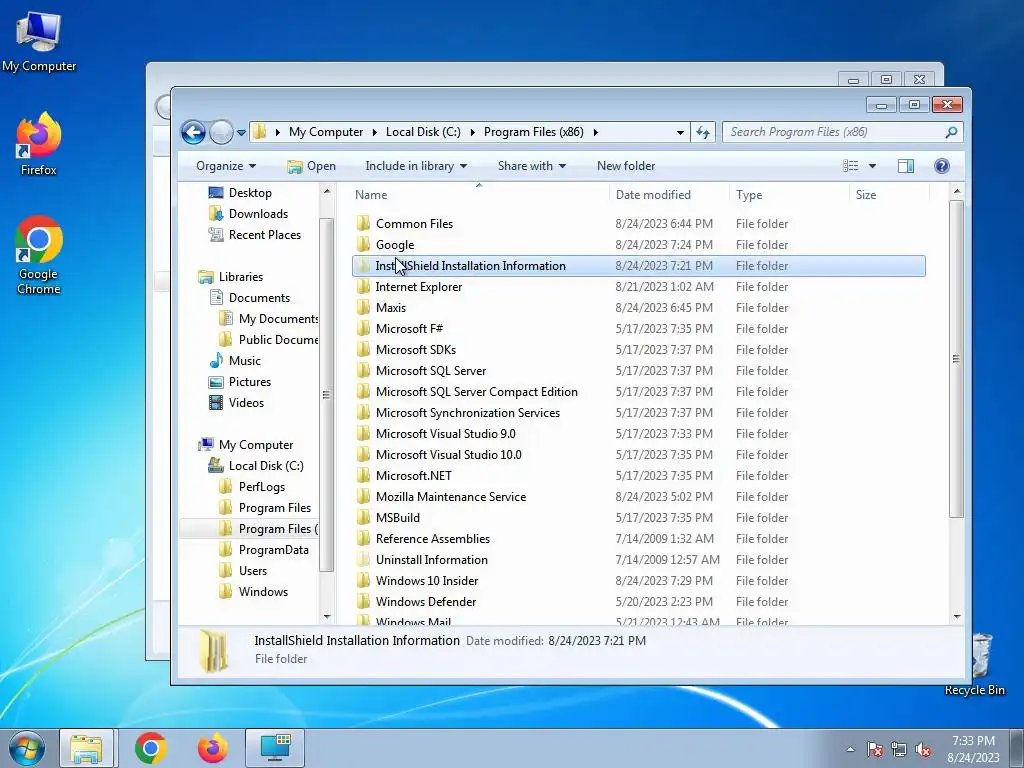Select PerfLogs in the navigation tree
The image size is (1024, 768).
point(261,487)
